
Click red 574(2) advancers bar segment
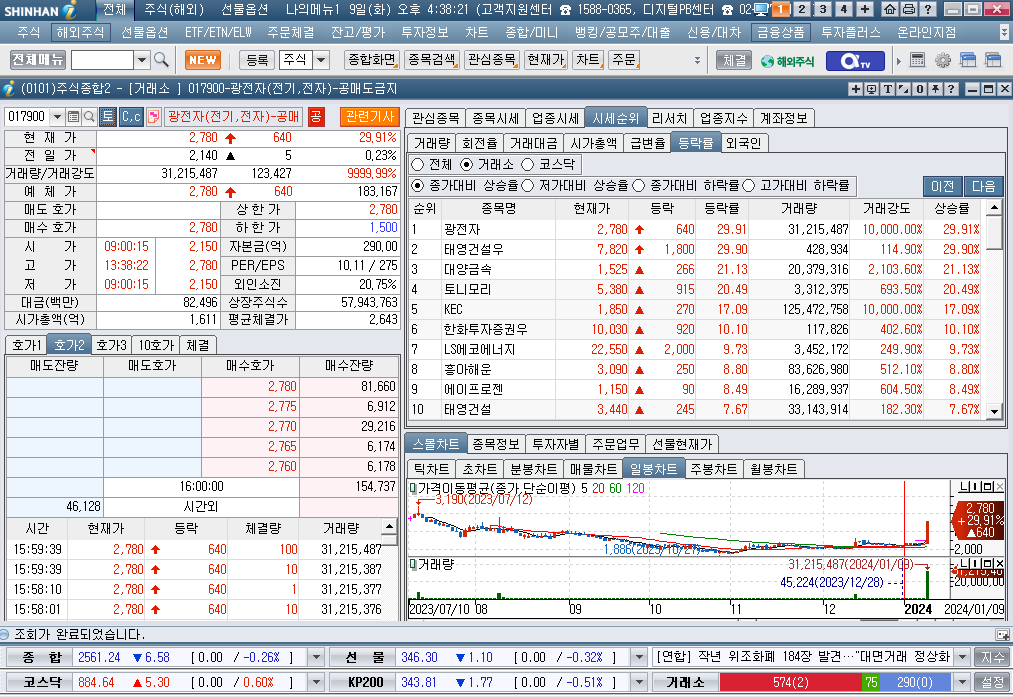(x=791, y=681)
